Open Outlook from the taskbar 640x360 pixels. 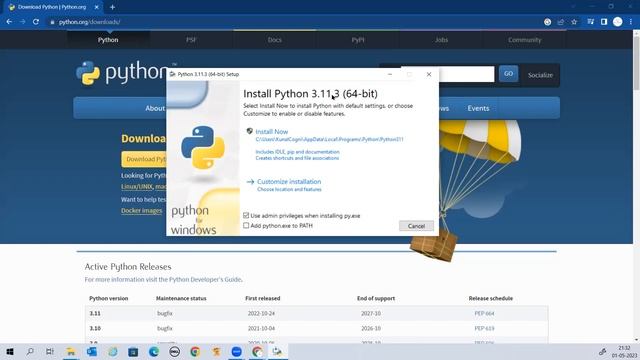[92, 351]
